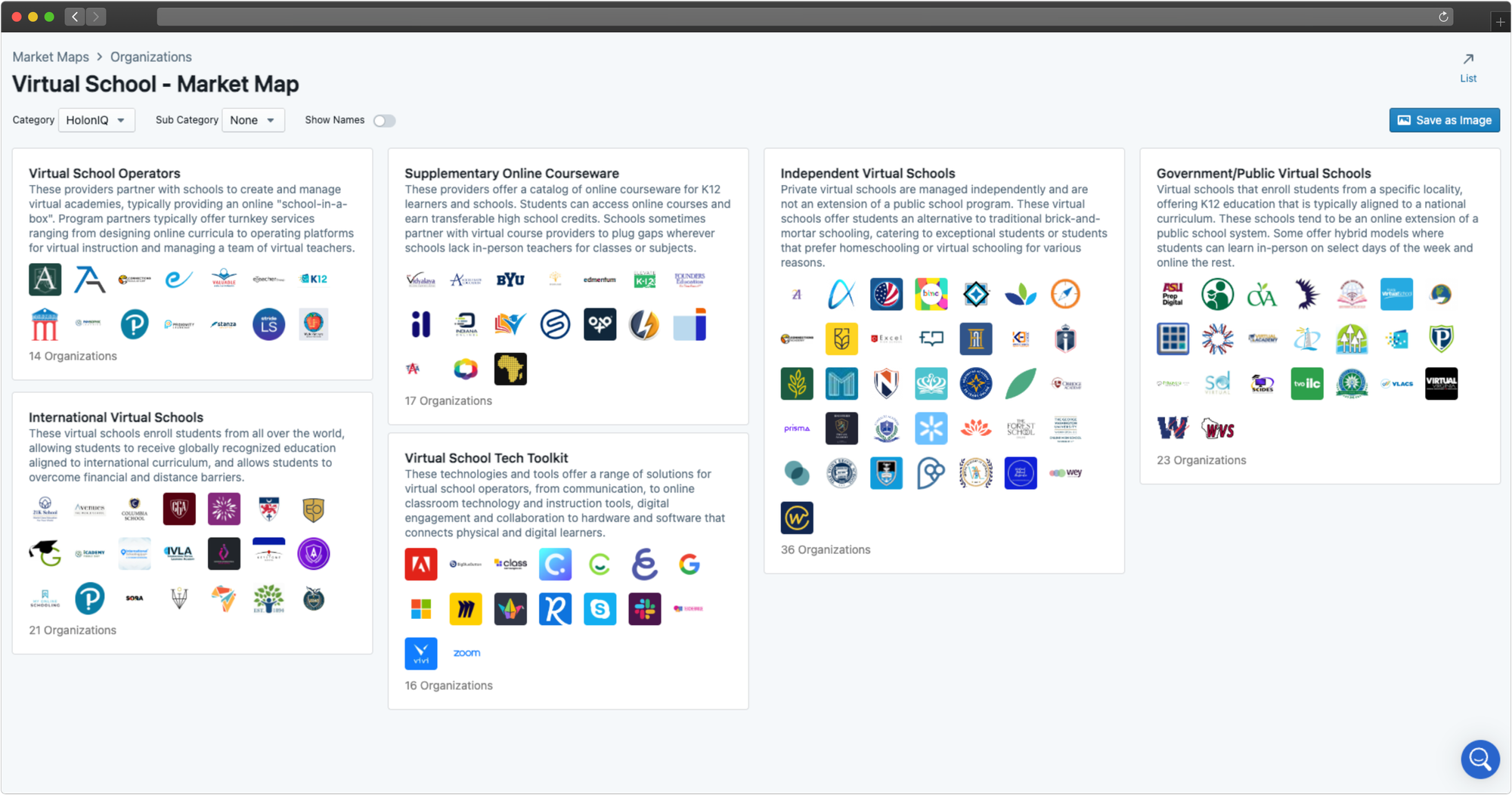Go back in the browser
Image resolution: width=1512 pixels, height=795 pixels.
click(x=75, y=17)
